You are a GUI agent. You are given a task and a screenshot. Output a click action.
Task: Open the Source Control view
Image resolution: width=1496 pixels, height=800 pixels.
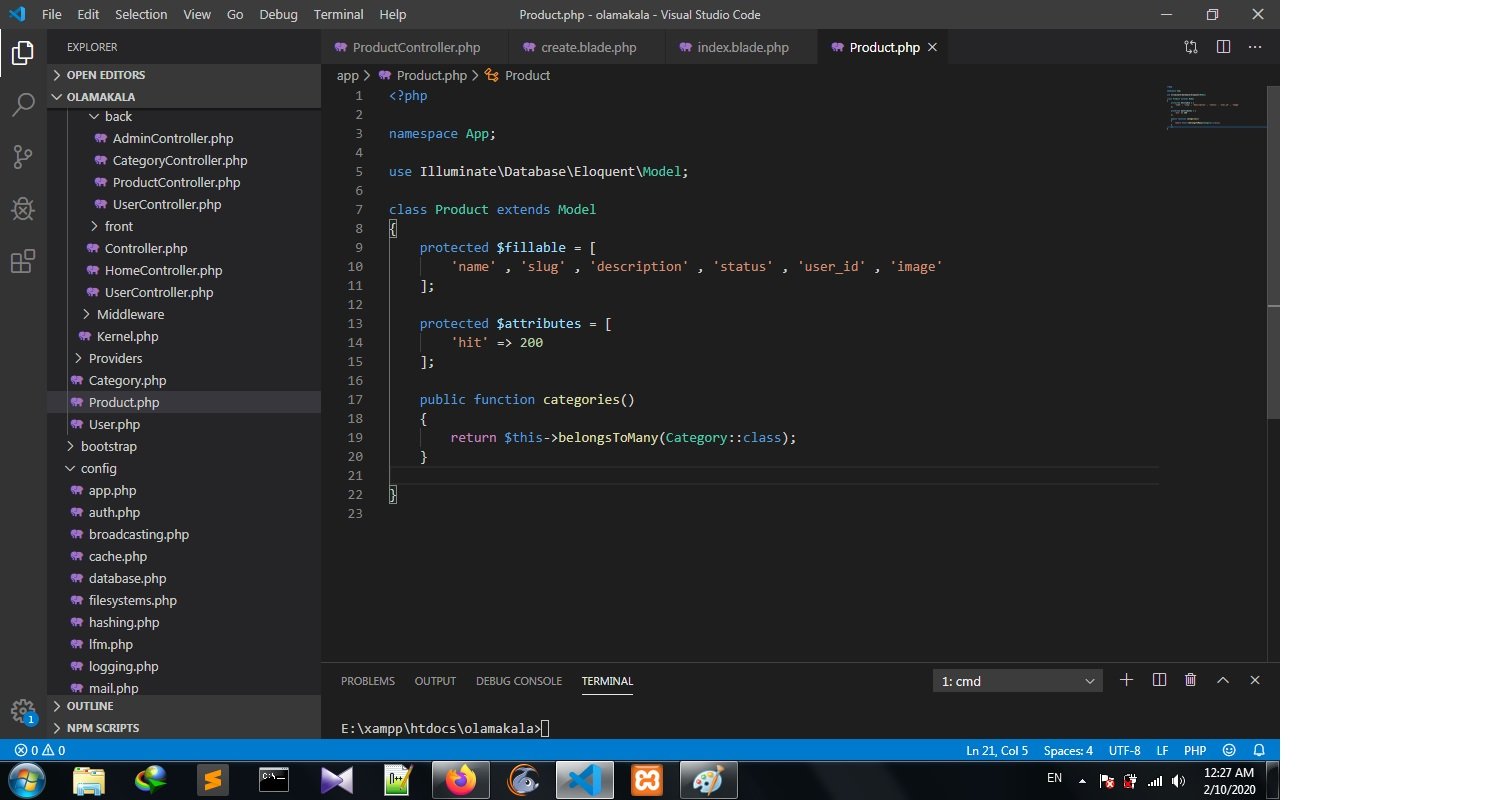[23, 157]
